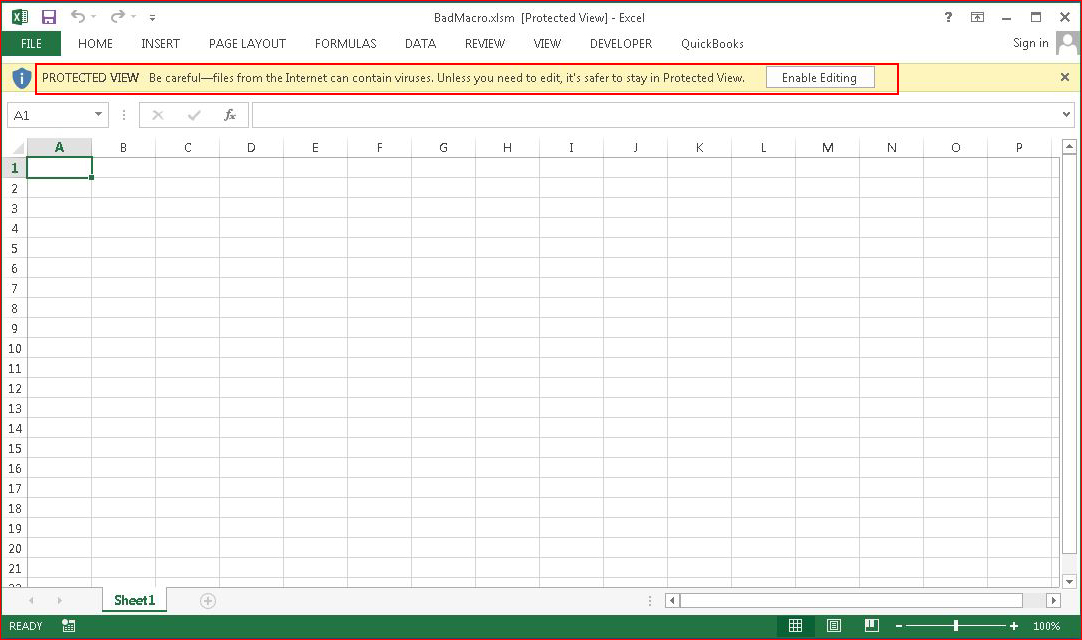Screen dimensions: 1082x640
Task: Select cell A1 in the grid
Action: (59, 168)
